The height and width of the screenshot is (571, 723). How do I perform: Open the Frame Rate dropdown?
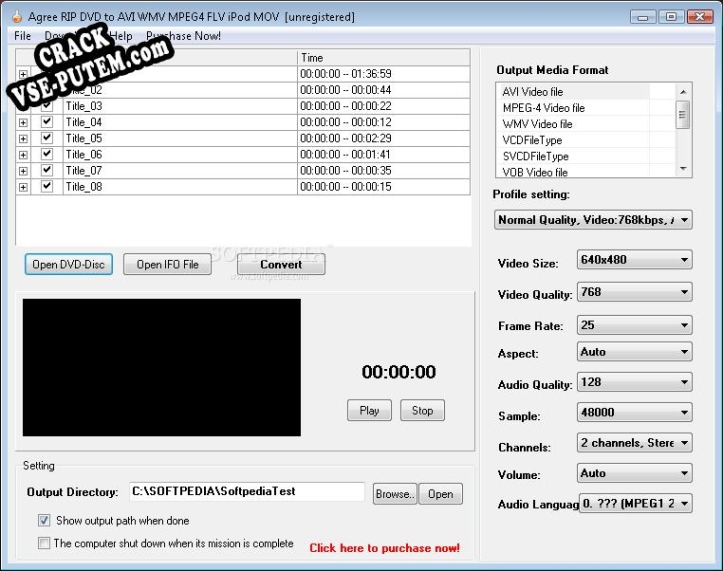634,325
